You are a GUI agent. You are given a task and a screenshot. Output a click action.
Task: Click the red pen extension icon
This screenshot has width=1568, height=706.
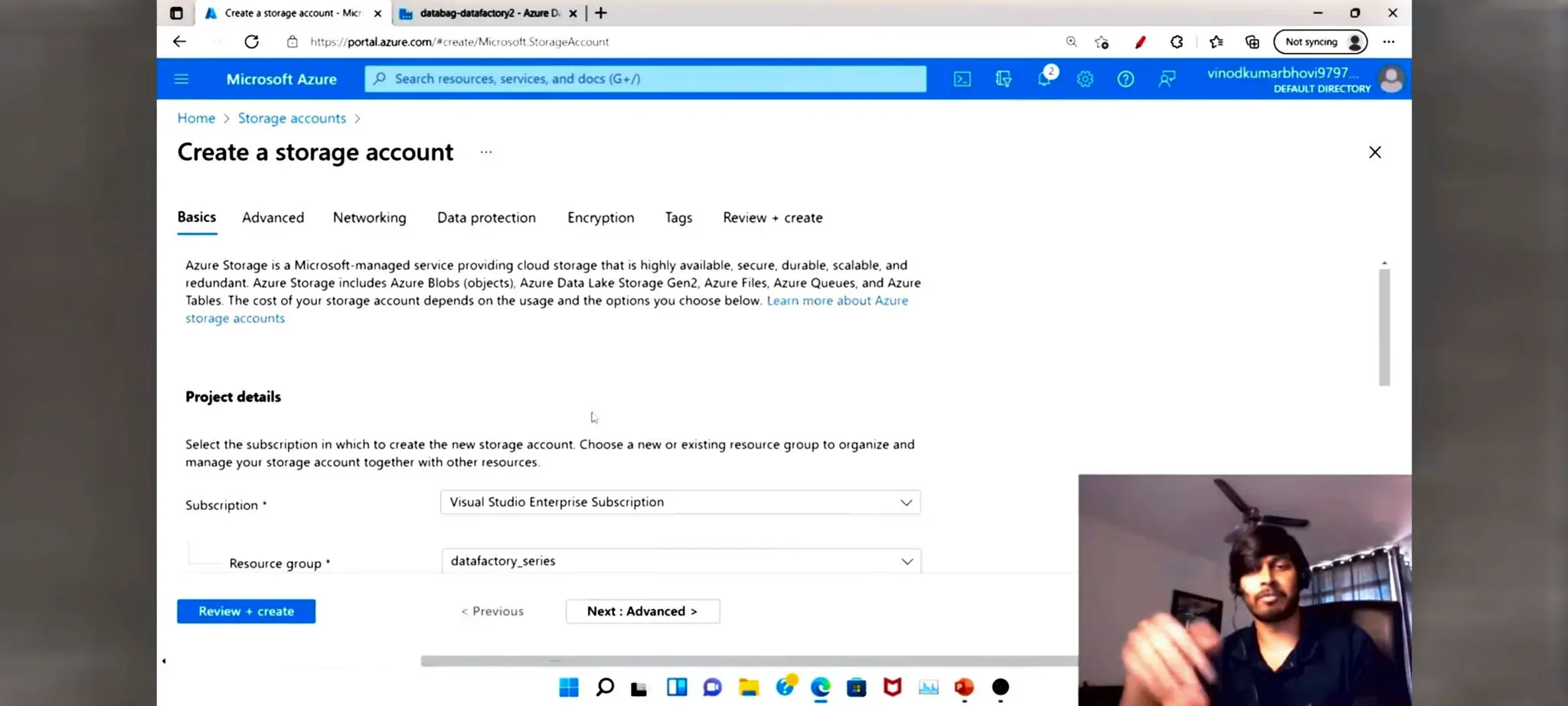tap(1140, 42)
